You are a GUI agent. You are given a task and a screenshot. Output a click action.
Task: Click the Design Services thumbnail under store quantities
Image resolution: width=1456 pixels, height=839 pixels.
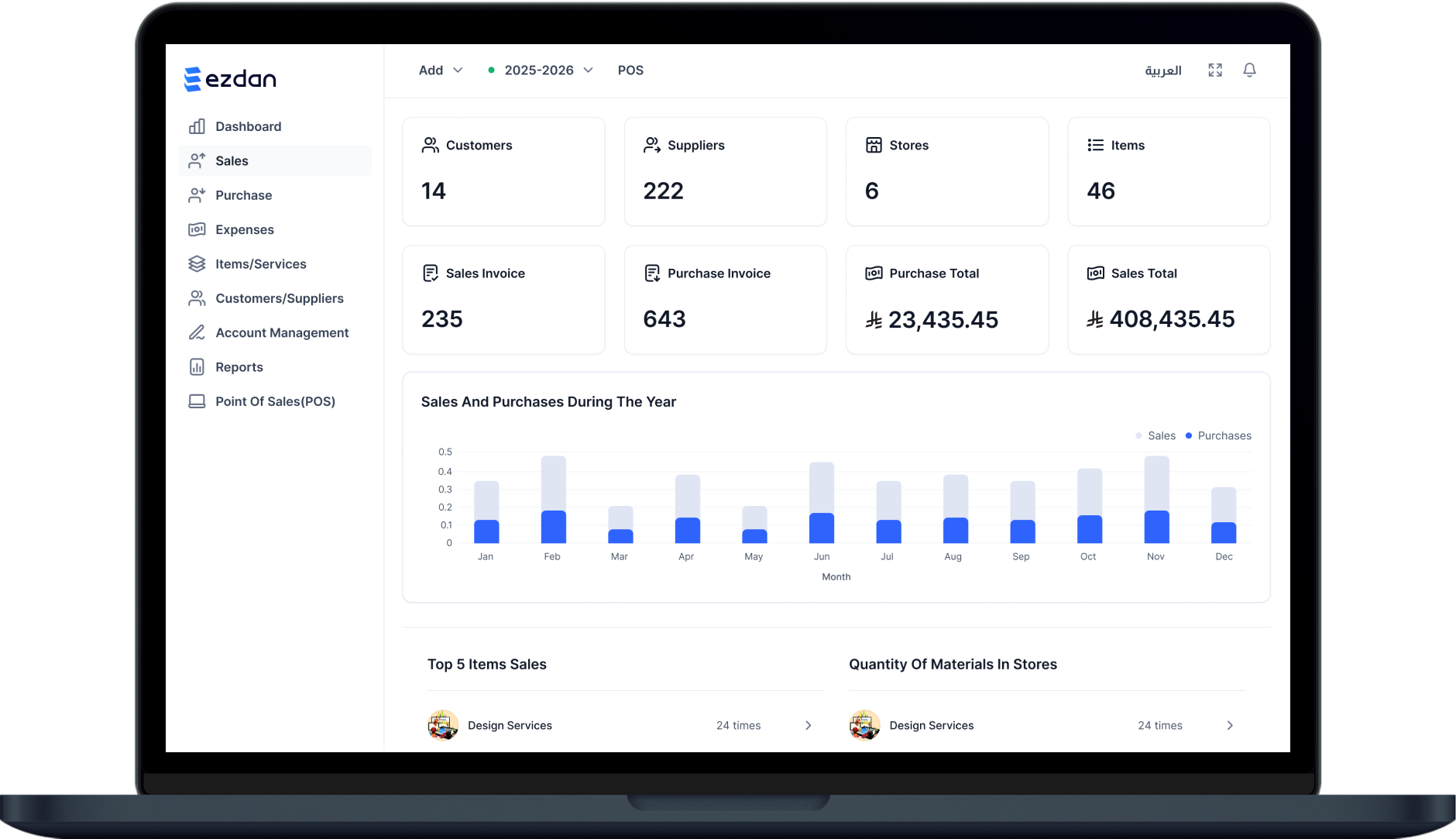[864, 725]
